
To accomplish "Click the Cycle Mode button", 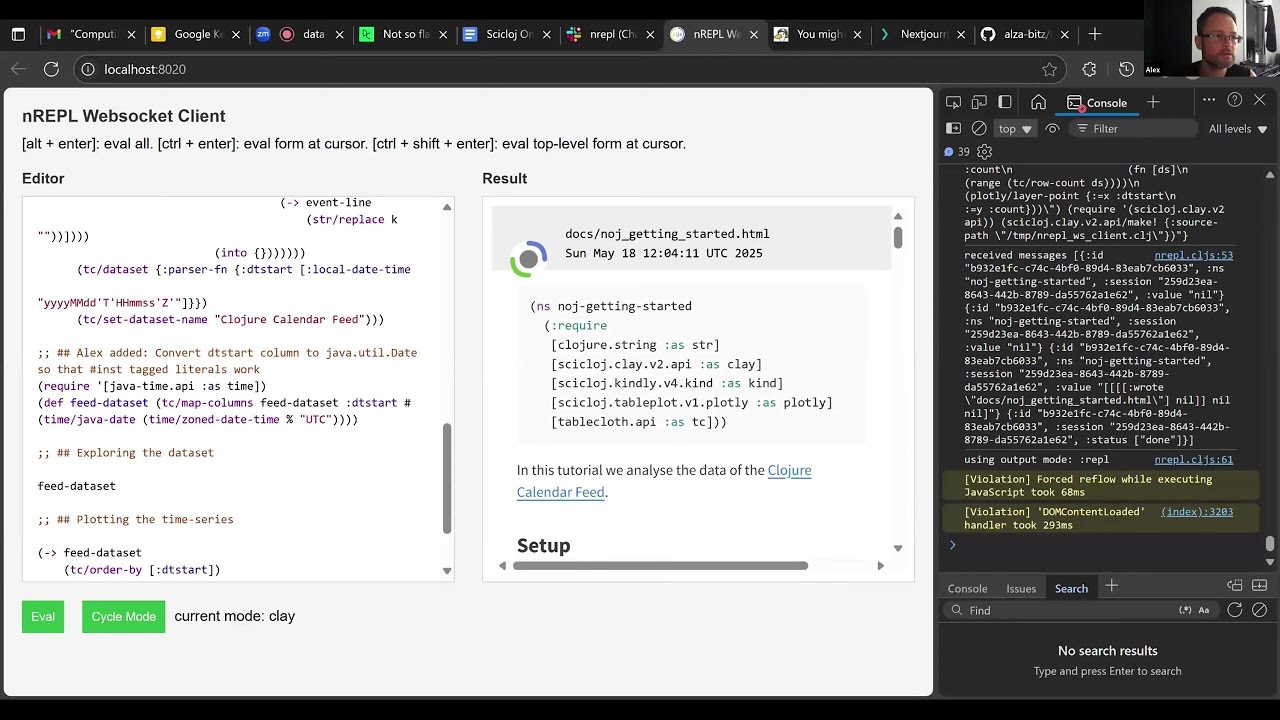I will coord(123,616).
